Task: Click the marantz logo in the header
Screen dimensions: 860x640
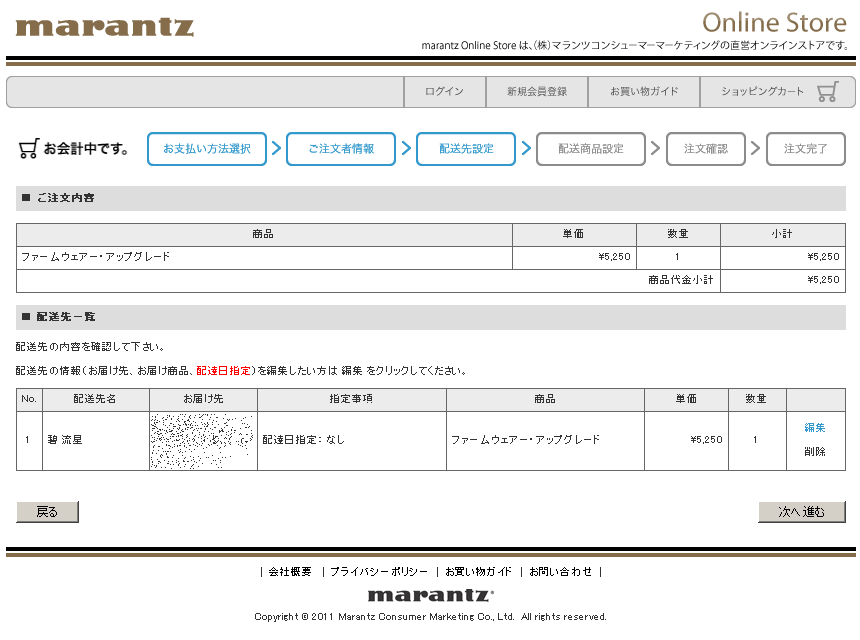Action: tap(105, 27)
